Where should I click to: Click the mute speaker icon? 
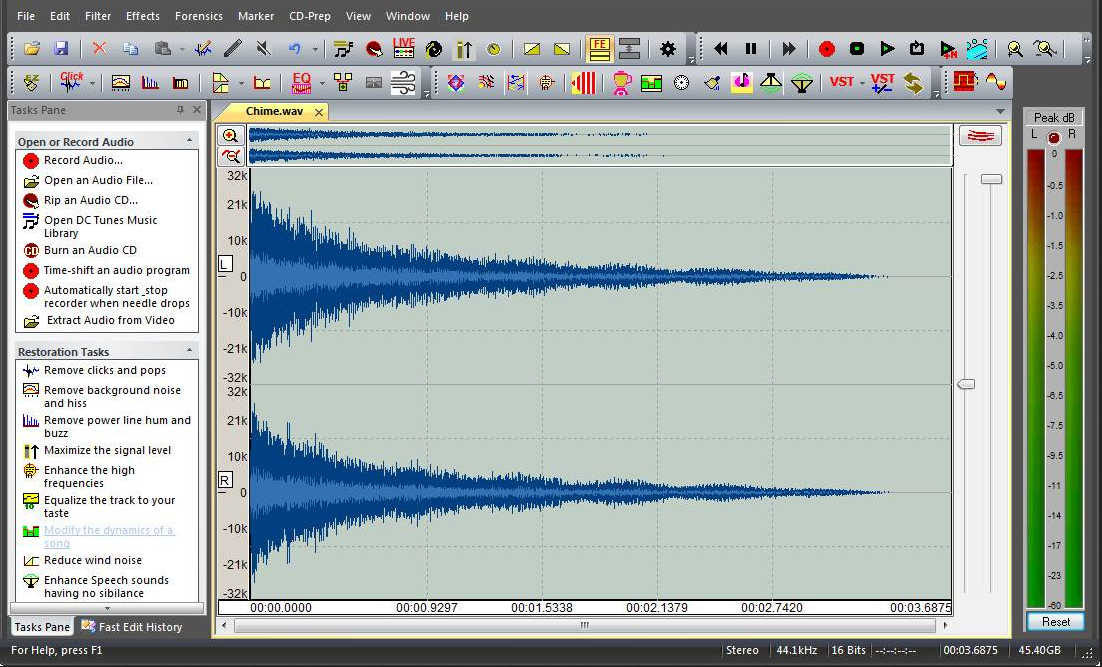click(x=264, y=48)
